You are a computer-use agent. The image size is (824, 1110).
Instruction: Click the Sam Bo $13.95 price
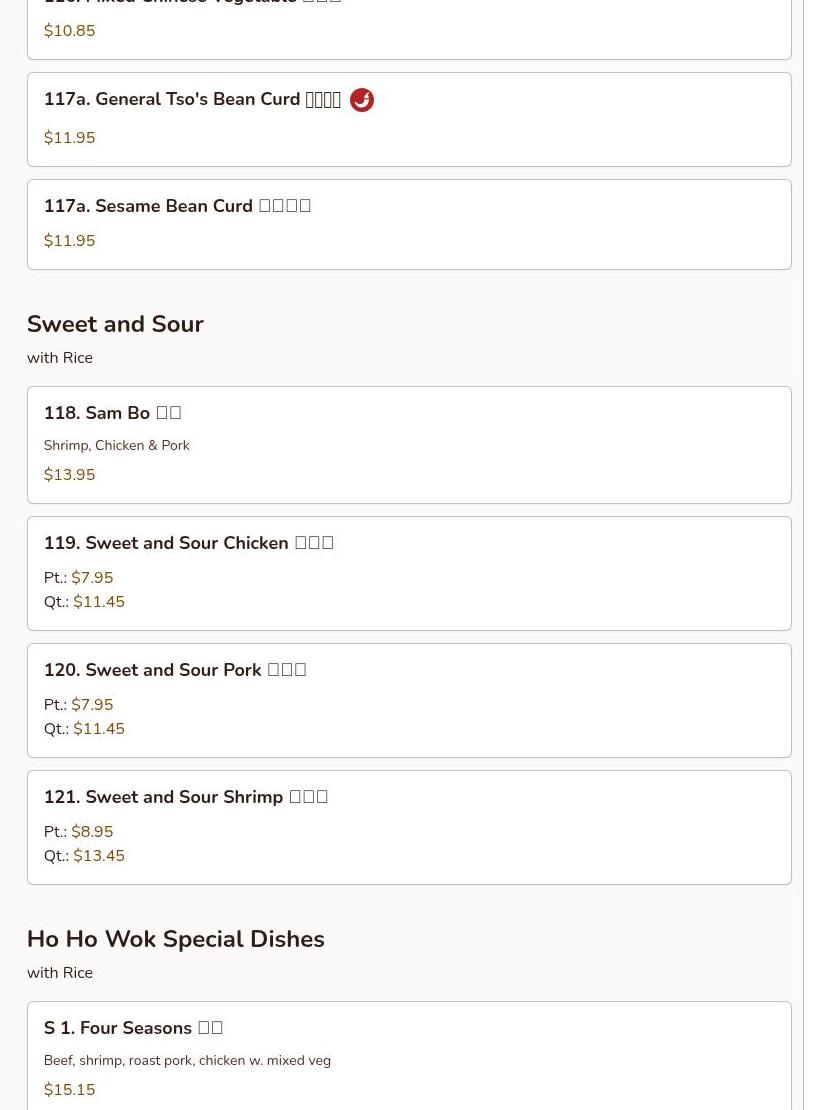pos(69,475)
